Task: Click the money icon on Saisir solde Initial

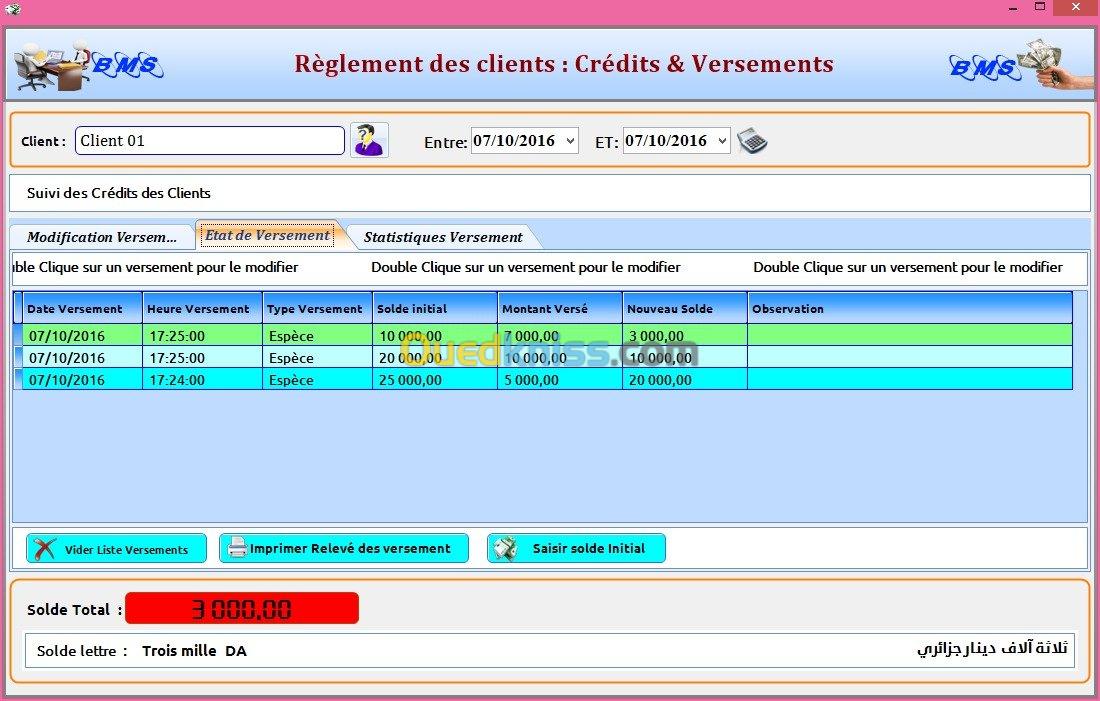Action: coord(506,548)
